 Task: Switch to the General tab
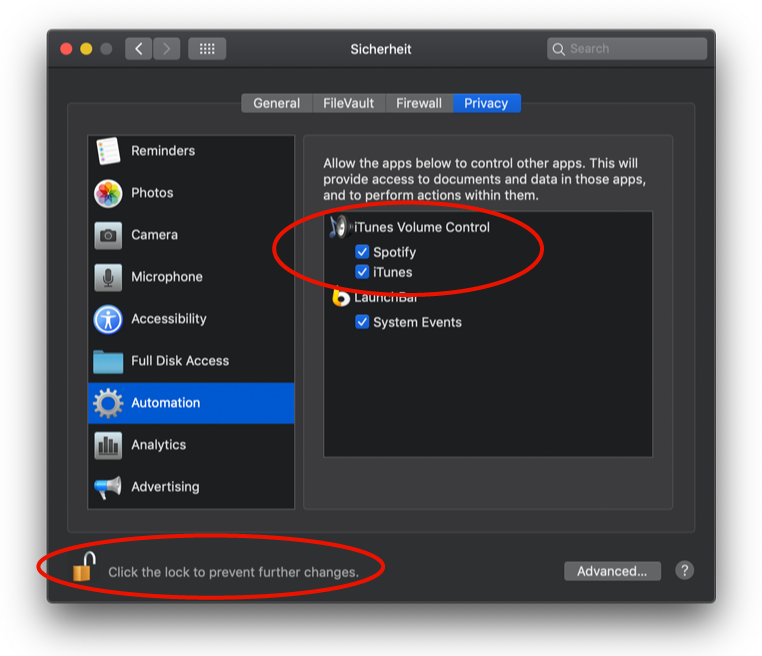pyautogui.click(x=277, y=103)
